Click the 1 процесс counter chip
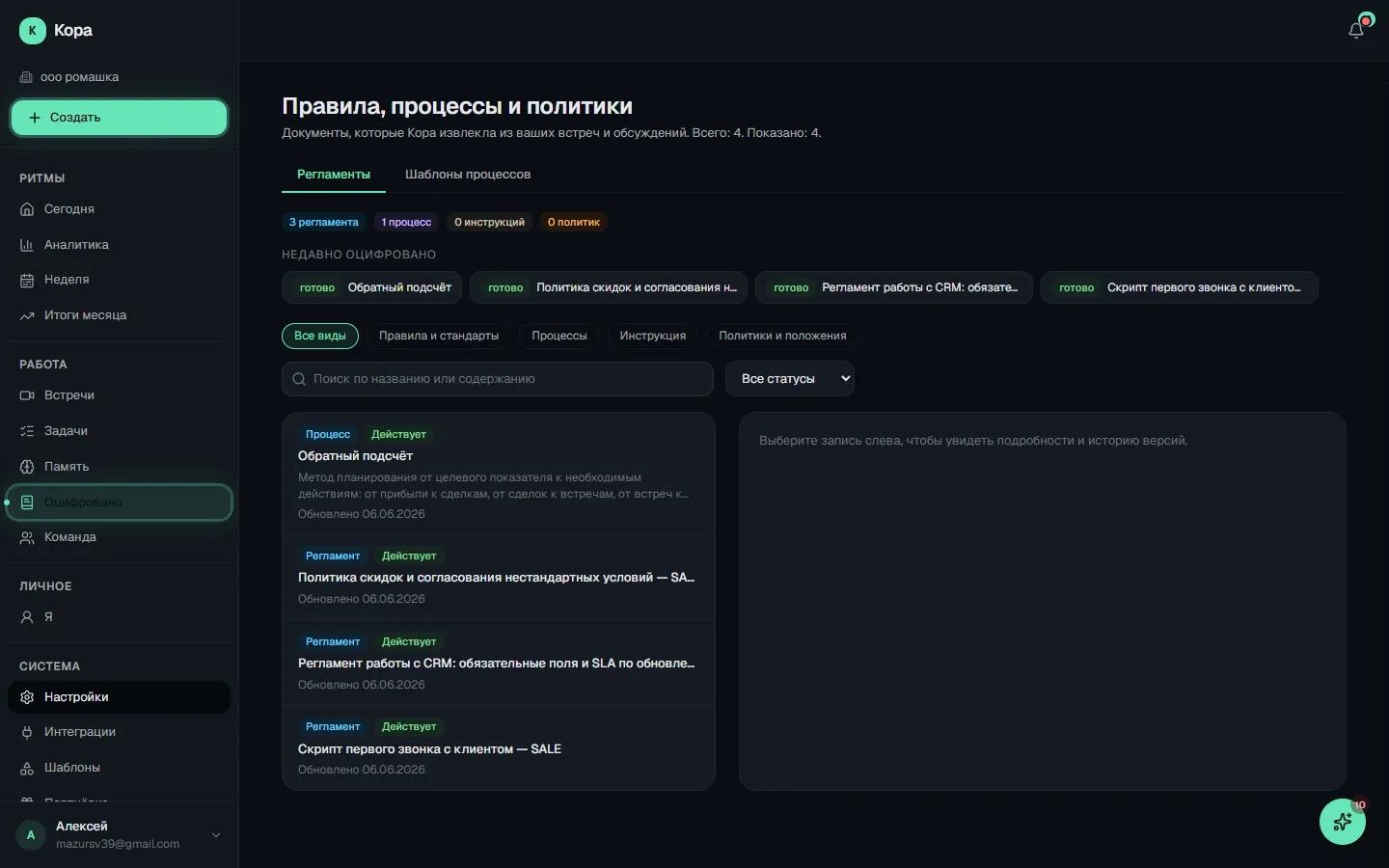 pyautogui.click(x=406, y=222)
